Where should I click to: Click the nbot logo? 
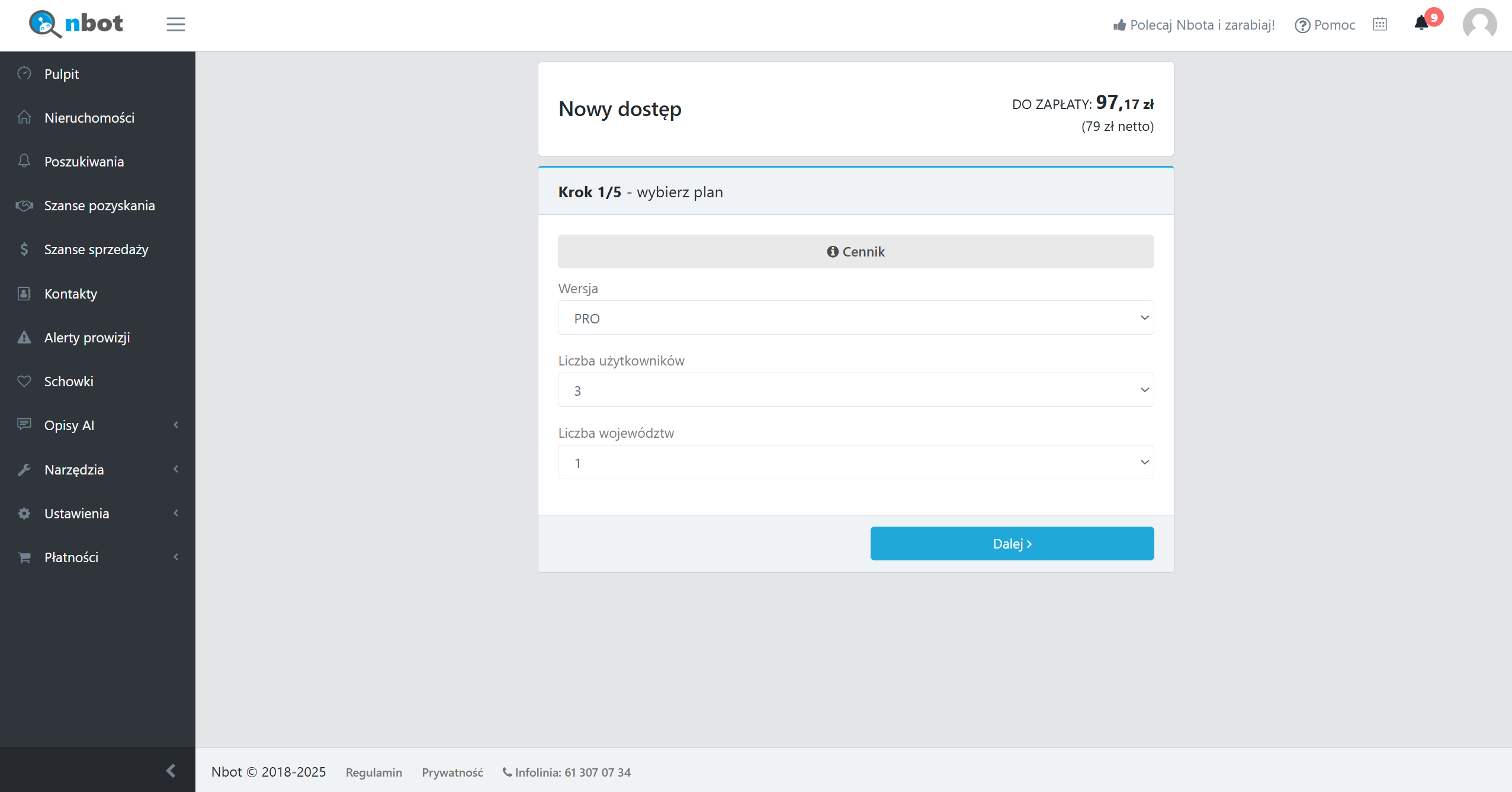76,24
